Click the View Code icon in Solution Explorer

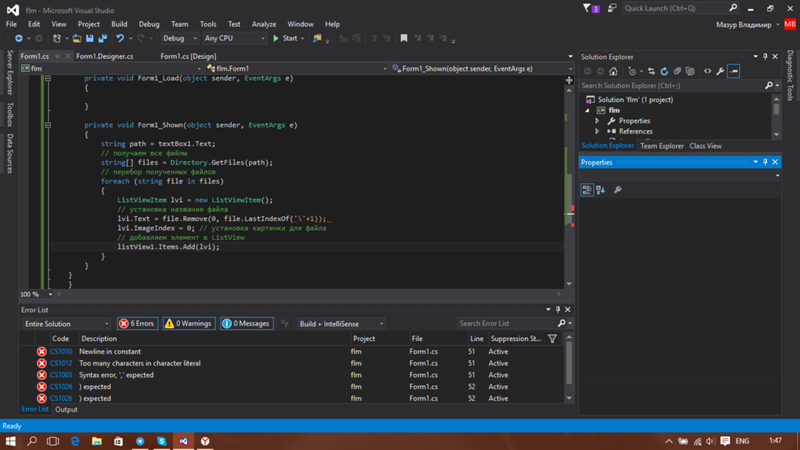click(708, 72)
